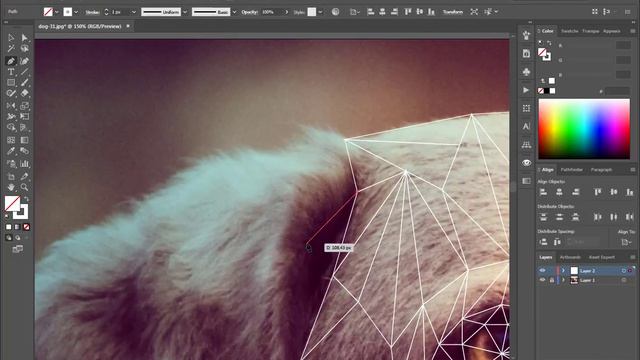640x360 pixels.
Task: Open the Symbols panel club icon
Action: [526, 72]
